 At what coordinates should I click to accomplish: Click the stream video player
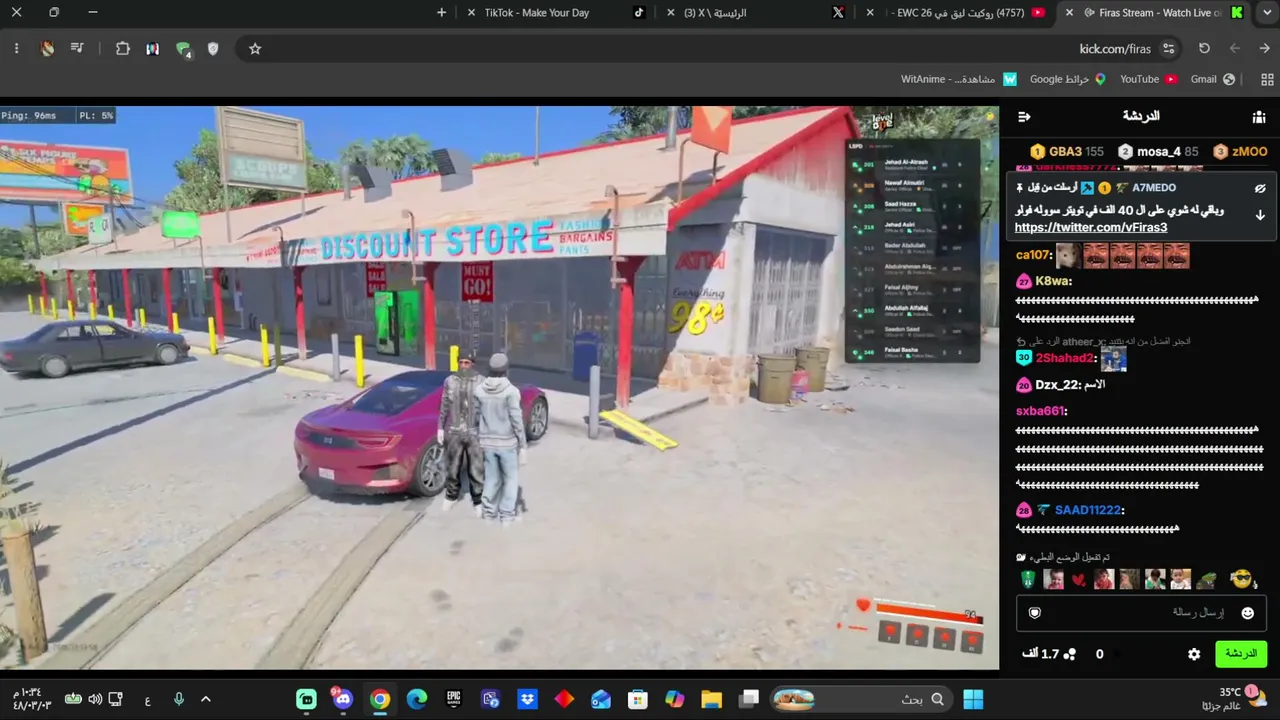[499, 387]
